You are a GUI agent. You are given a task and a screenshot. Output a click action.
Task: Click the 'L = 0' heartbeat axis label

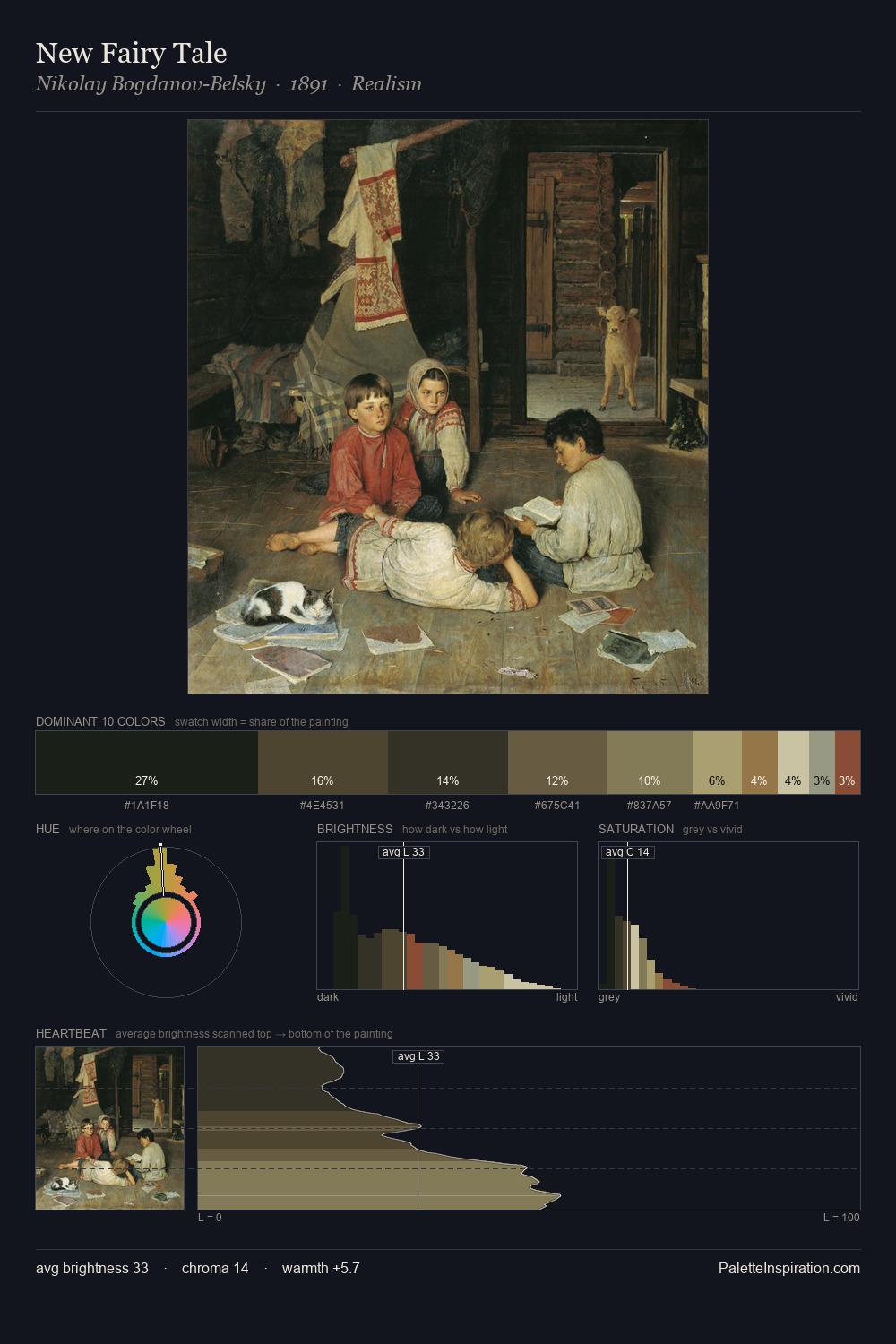210,1218
